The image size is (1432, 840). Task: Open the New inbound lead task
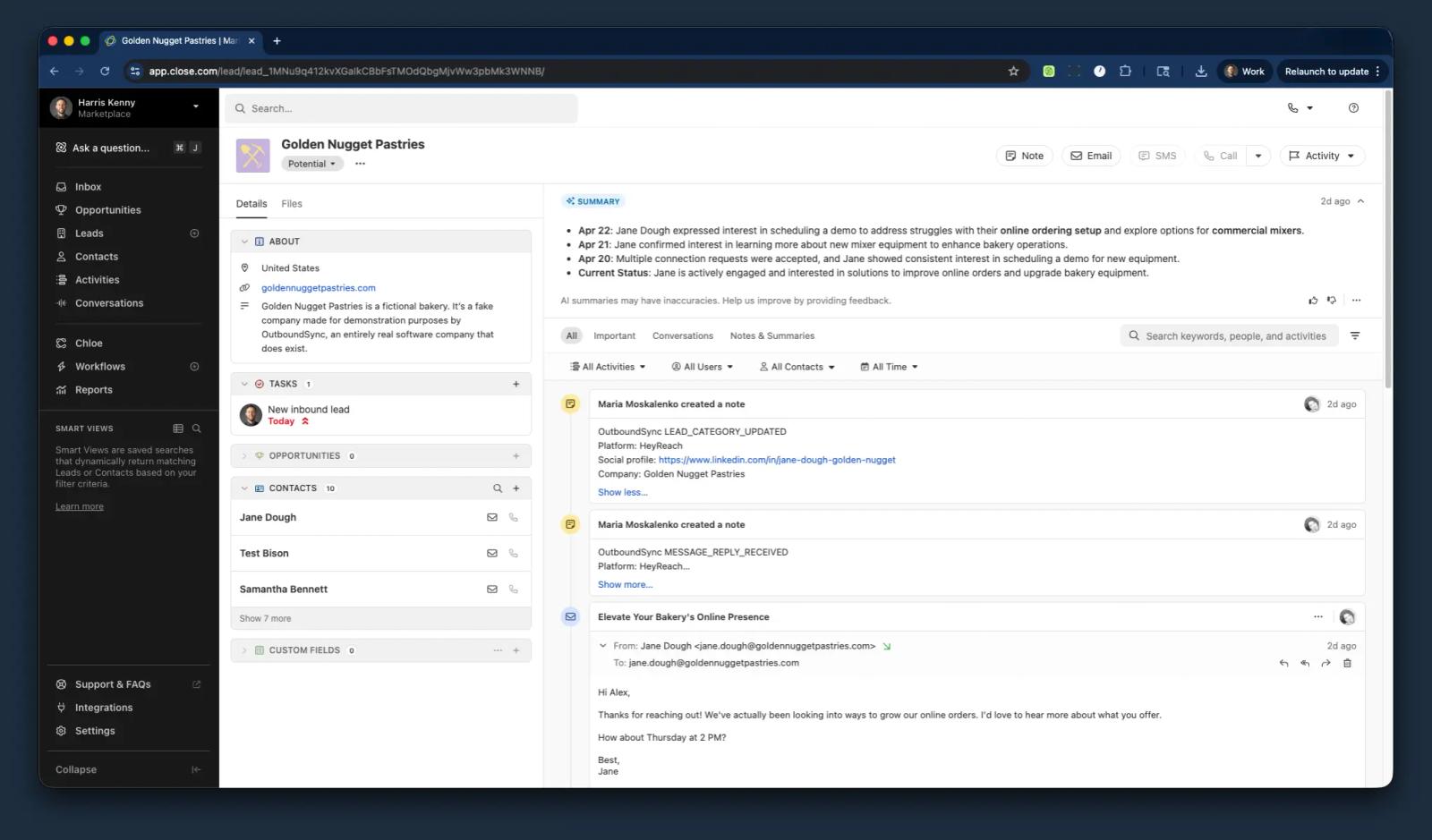click(309, 410)
